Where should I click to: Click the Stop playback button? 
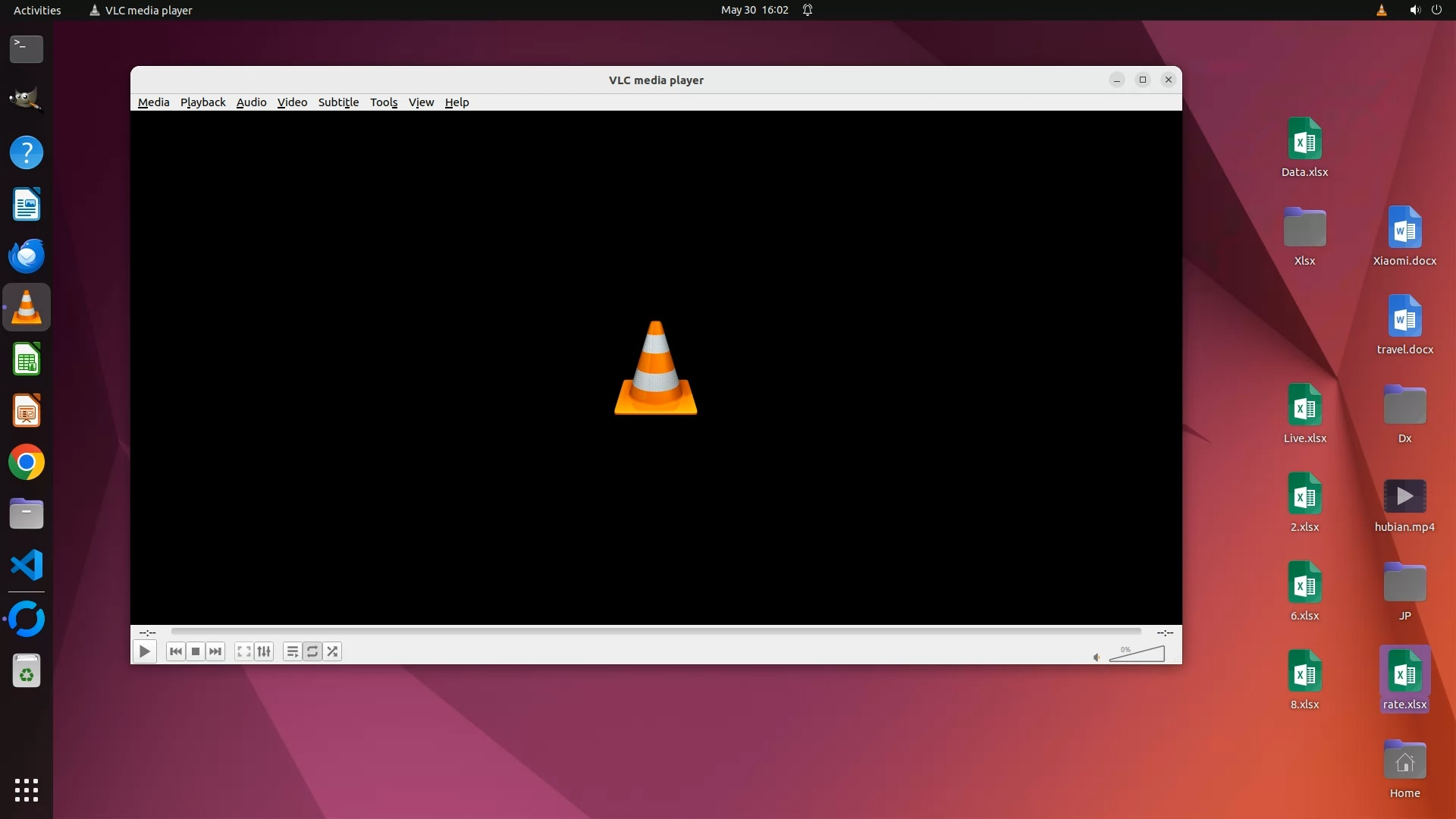point(196,651)
